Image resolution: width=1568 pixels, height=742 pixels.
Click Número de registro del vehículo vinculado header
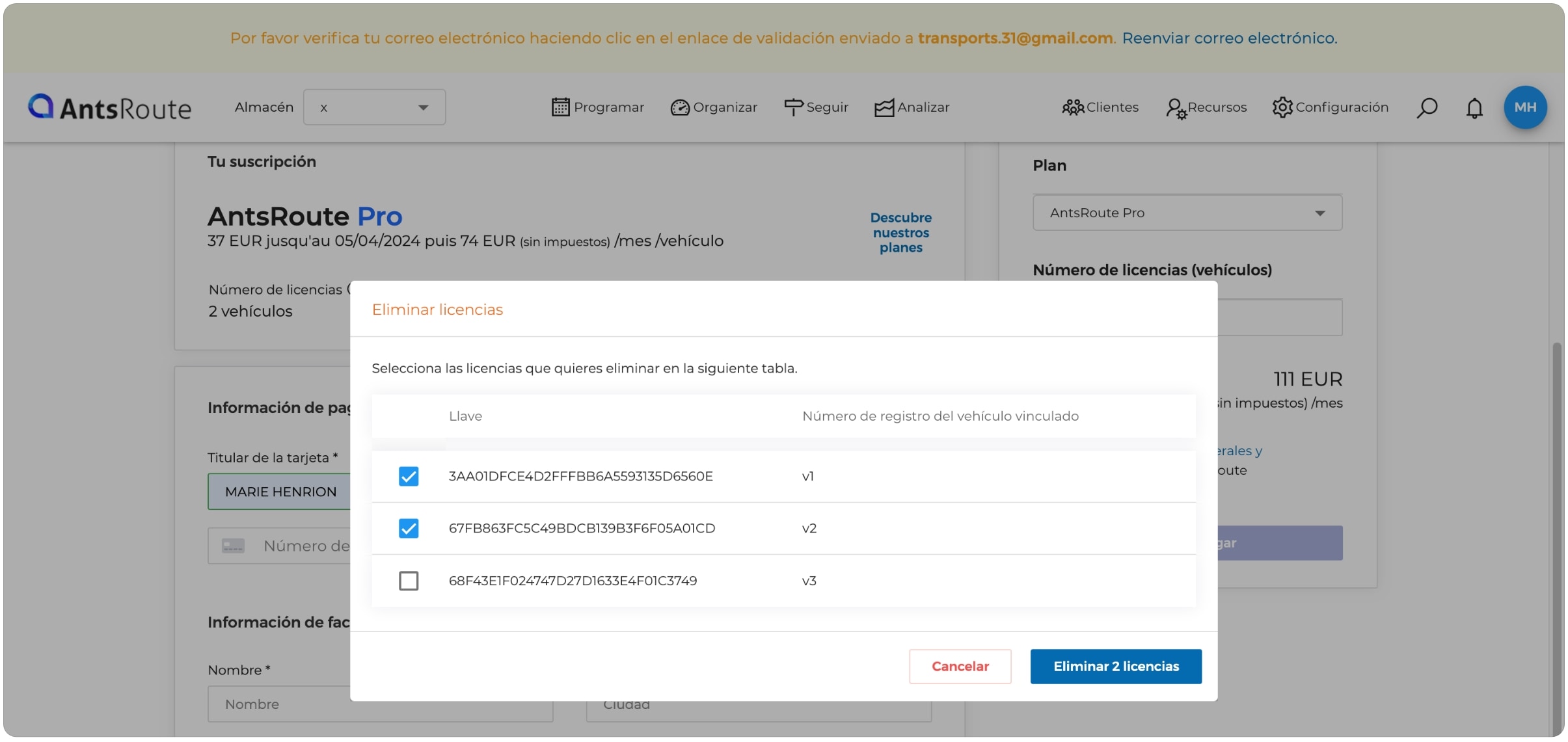pyautogui.click(x=940, y=416)
